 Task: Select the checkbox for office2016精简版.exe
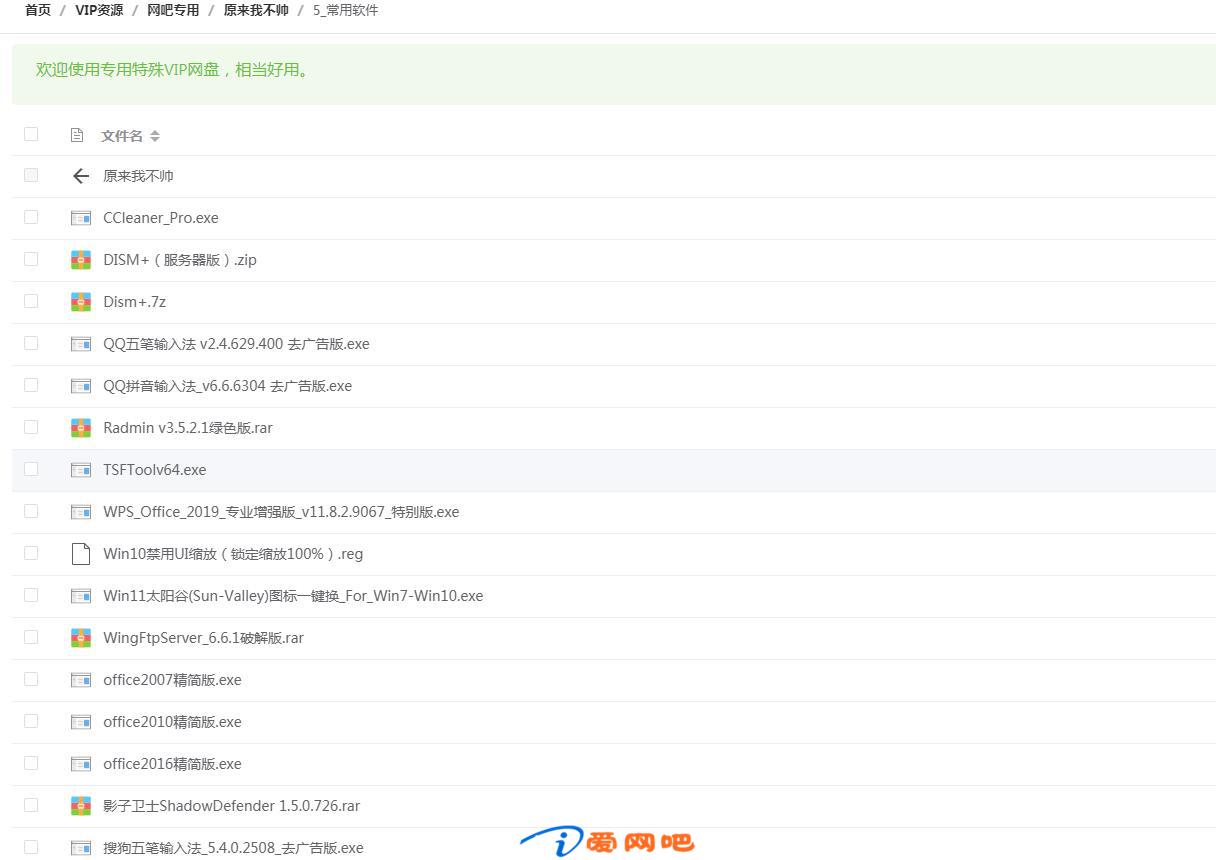click(x=31, y=763)
